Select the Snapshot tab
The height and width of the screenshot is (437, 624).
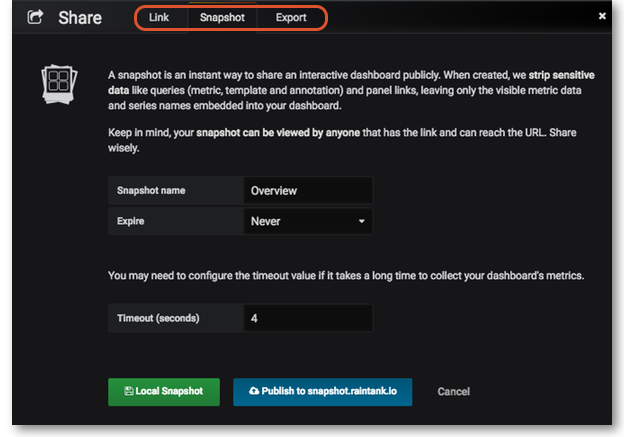pos(222,18)
